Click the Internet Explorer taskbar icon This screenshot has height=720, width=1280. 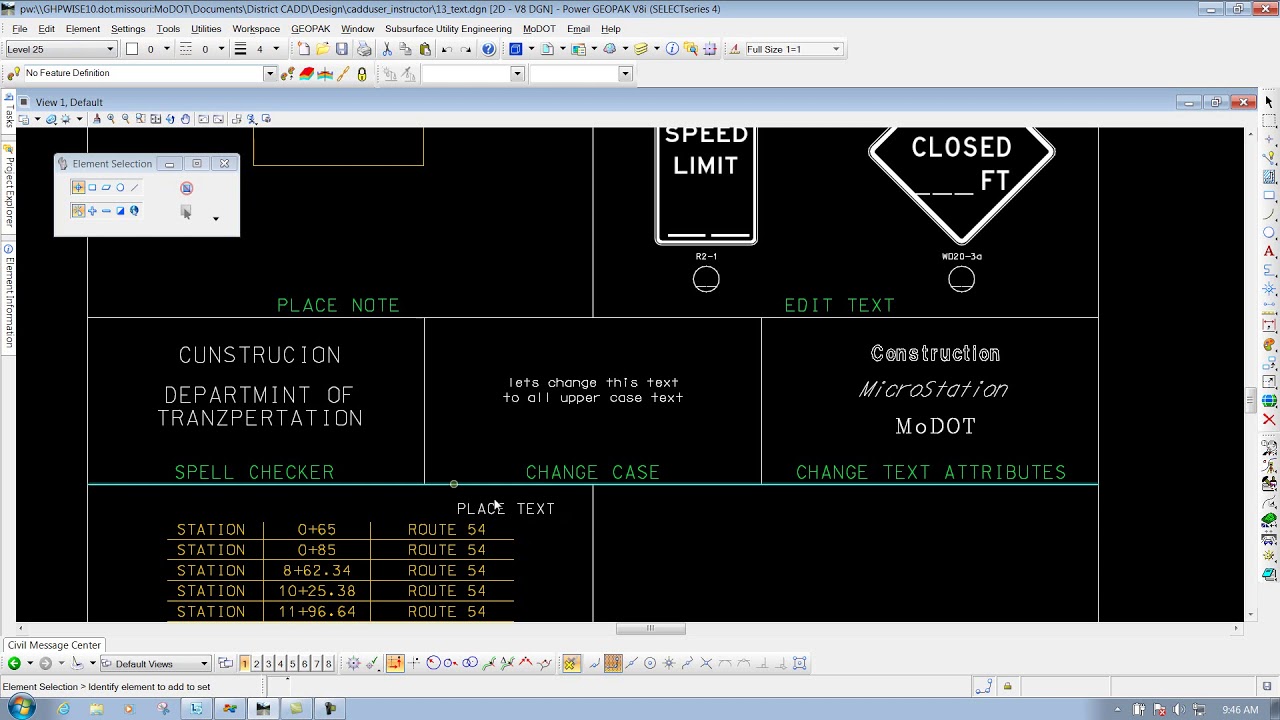click(x=63, y=709)
